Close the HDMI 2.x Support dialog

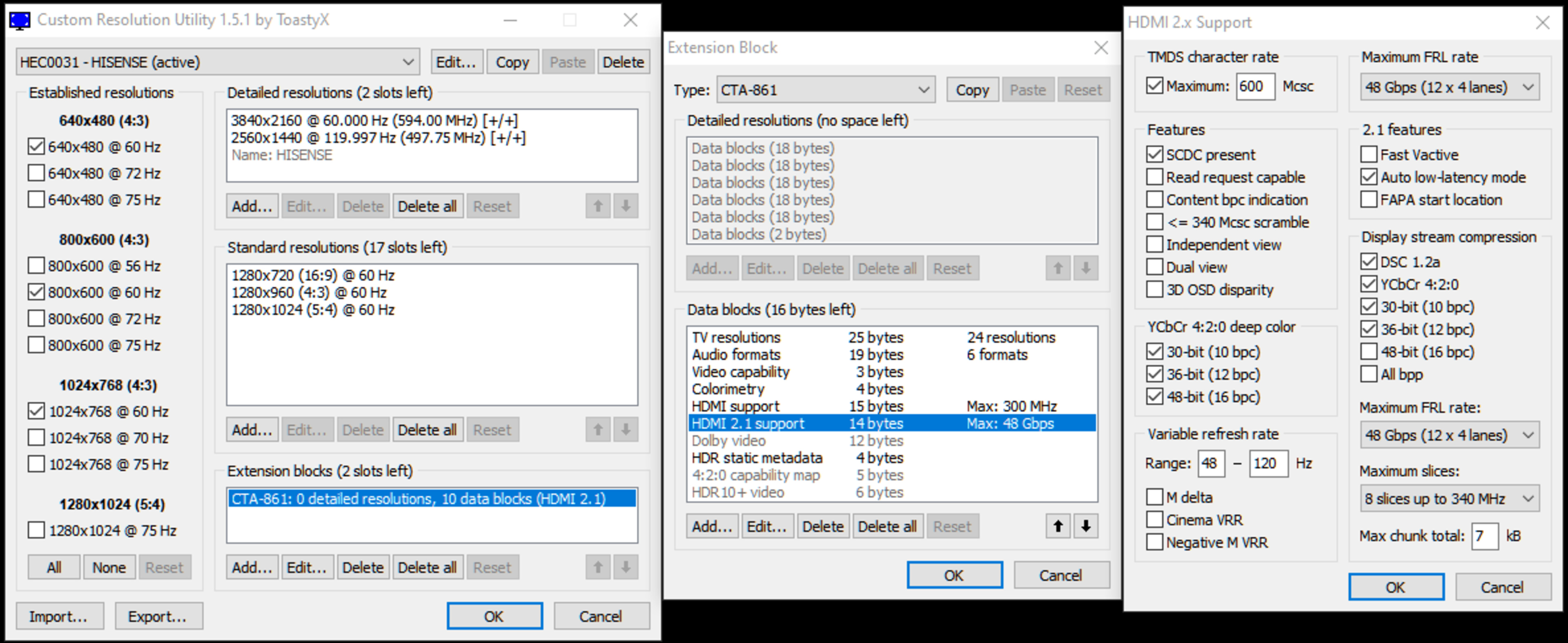[x=1542, y=22]
